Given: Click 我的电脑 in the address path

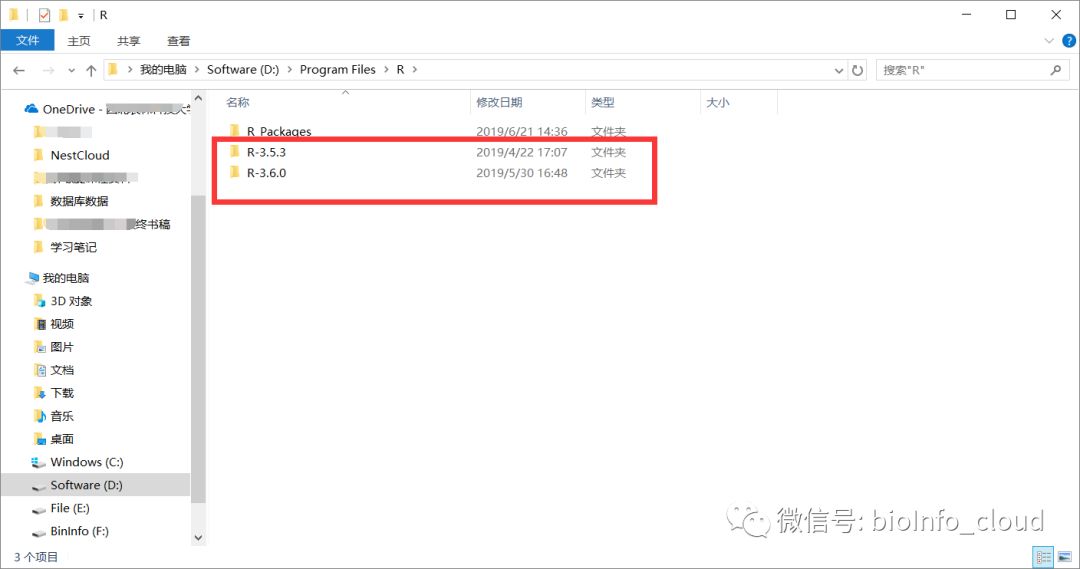Looking at the screenshot, I should 163,70.
